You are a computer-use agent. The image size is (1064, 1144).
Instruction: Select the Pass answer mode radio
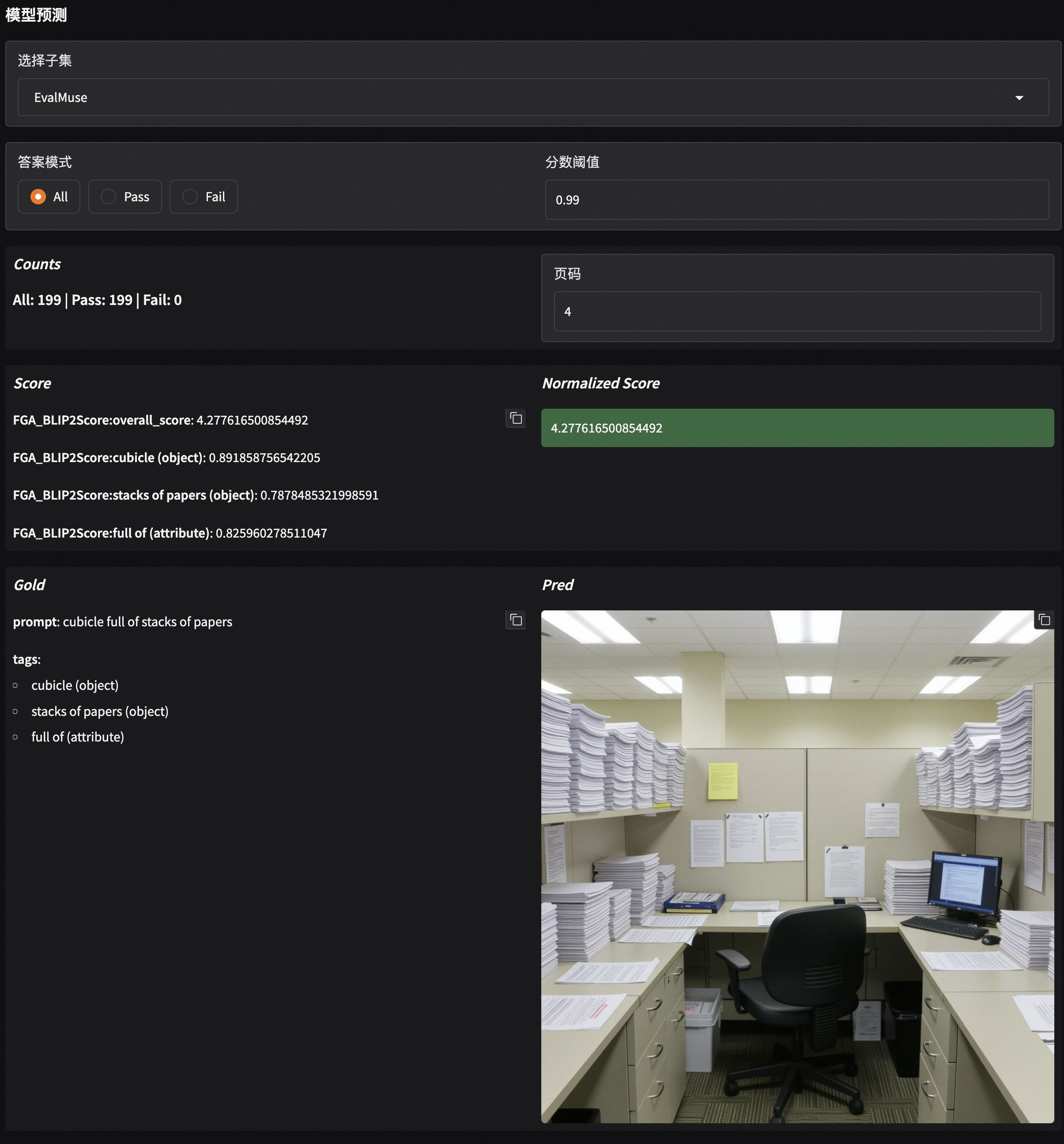[109, 197]
